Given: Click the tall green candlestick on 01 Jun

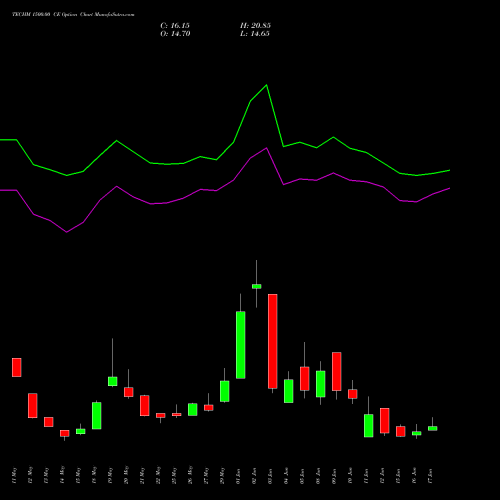Looking at the screenshot, I should [x=241, y=345].
